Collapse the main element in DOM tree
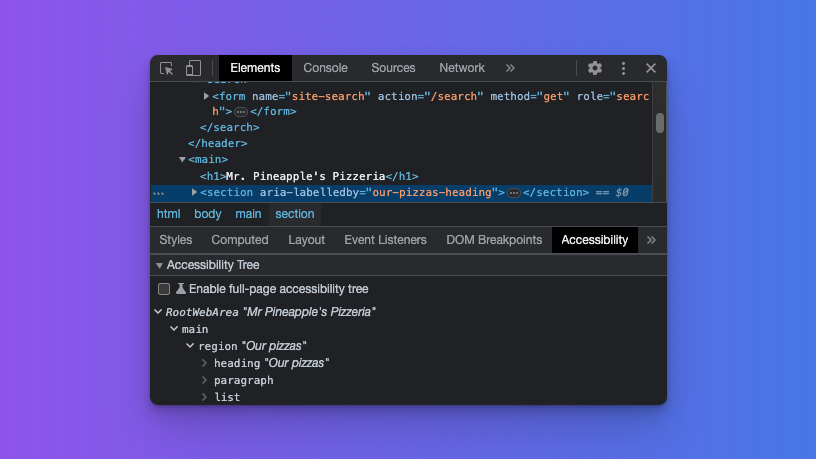Viewport: 816px width, 459px height. (x=182, y=159)
